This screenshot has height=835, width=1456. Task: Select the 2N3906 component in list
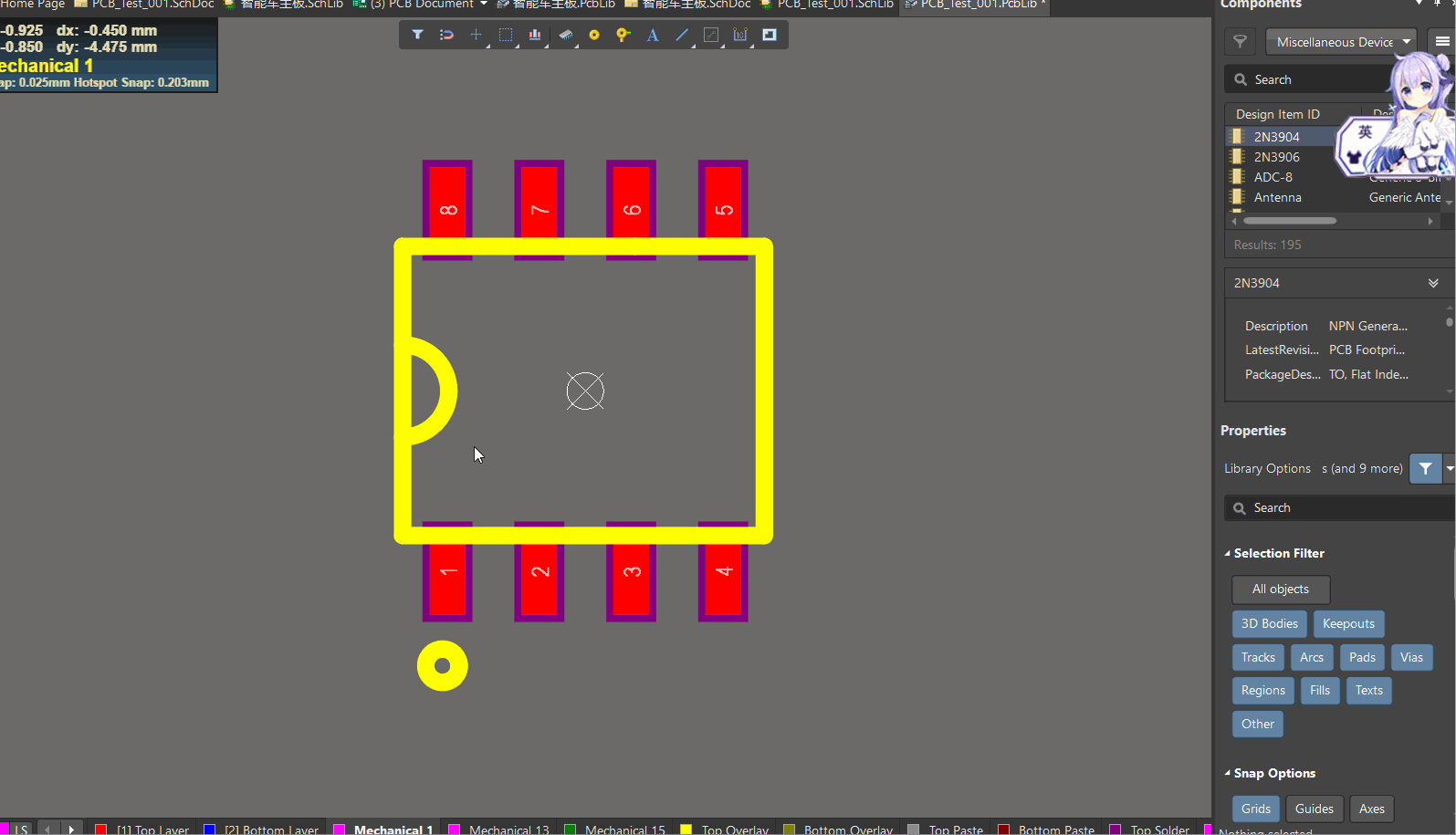(1276, 157)
